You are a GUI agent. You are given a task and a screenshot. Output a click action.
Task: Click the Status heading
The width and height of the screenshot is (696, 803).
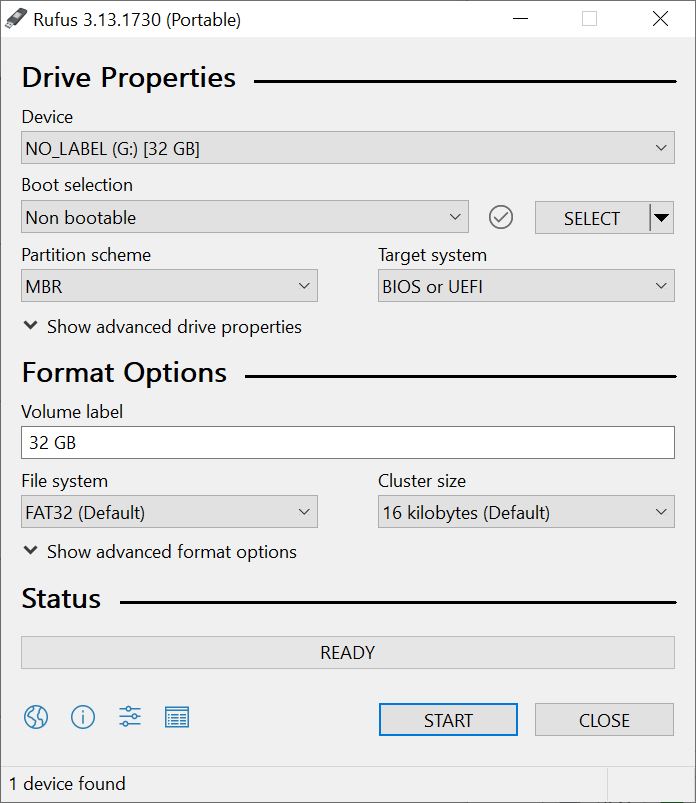tap(61, 599)
